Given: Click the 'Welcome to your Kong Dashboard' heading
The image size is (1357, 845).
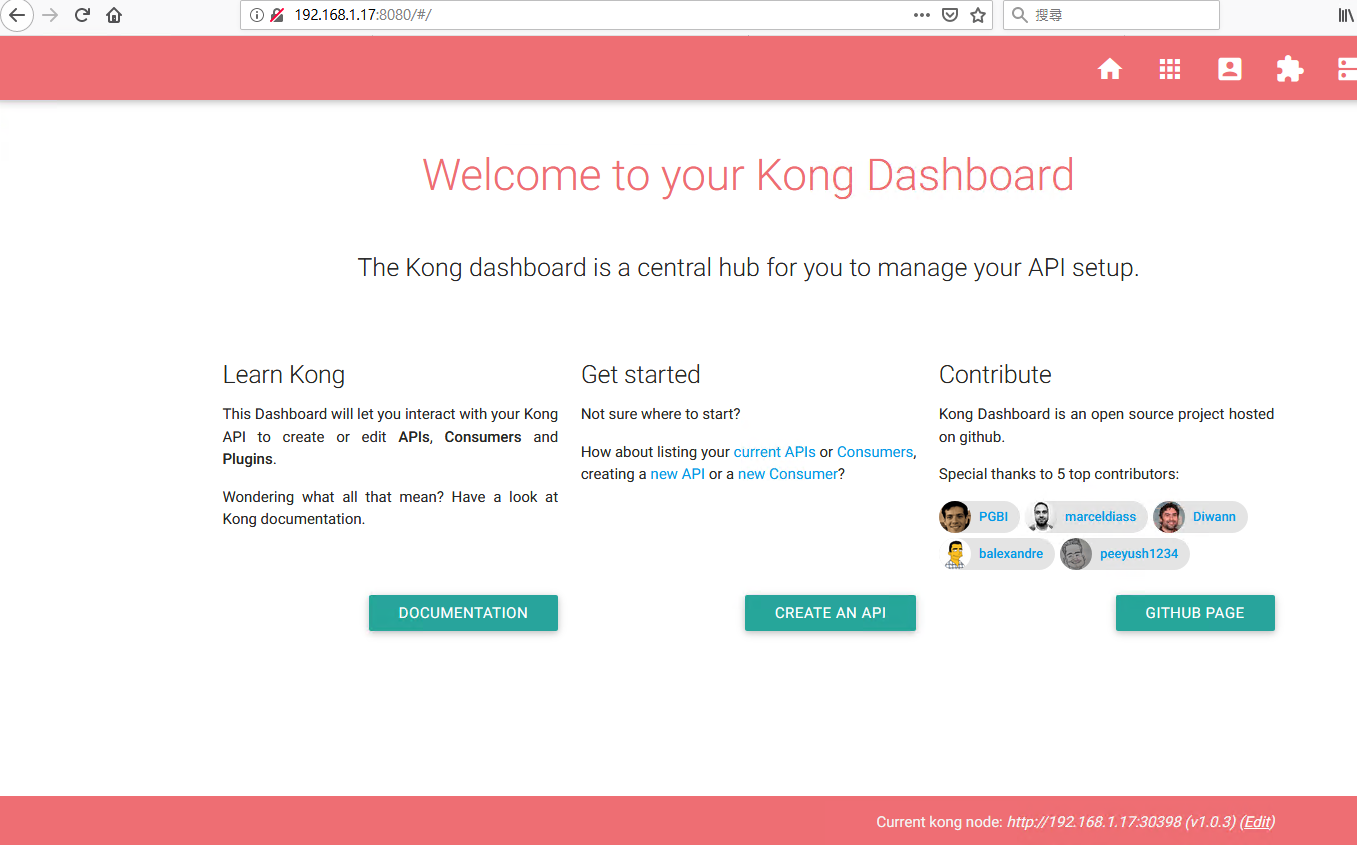Looking at the screenshot, I should (748, 175).
